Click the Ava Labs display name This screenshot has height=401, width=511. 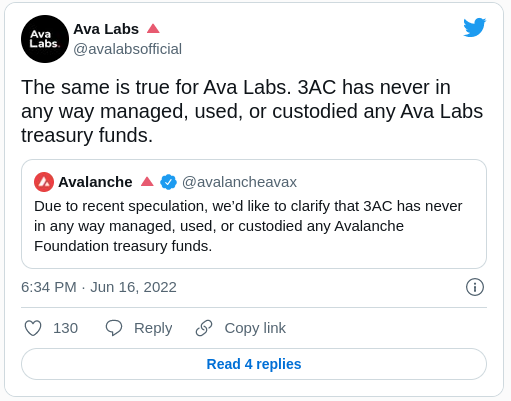[x=106, y=29]
